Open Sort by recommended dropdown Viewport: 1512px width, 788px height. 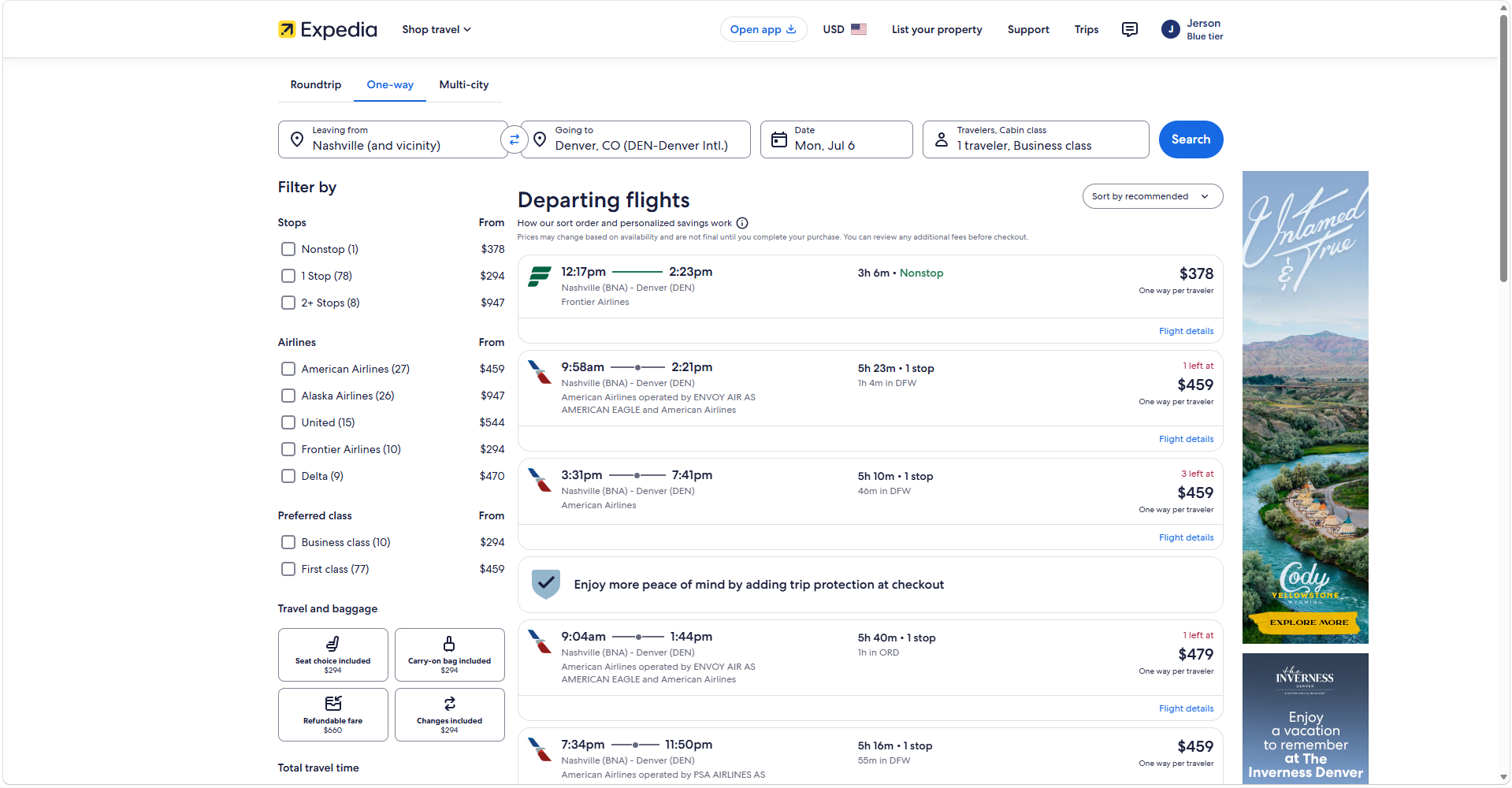point(1152,196)
